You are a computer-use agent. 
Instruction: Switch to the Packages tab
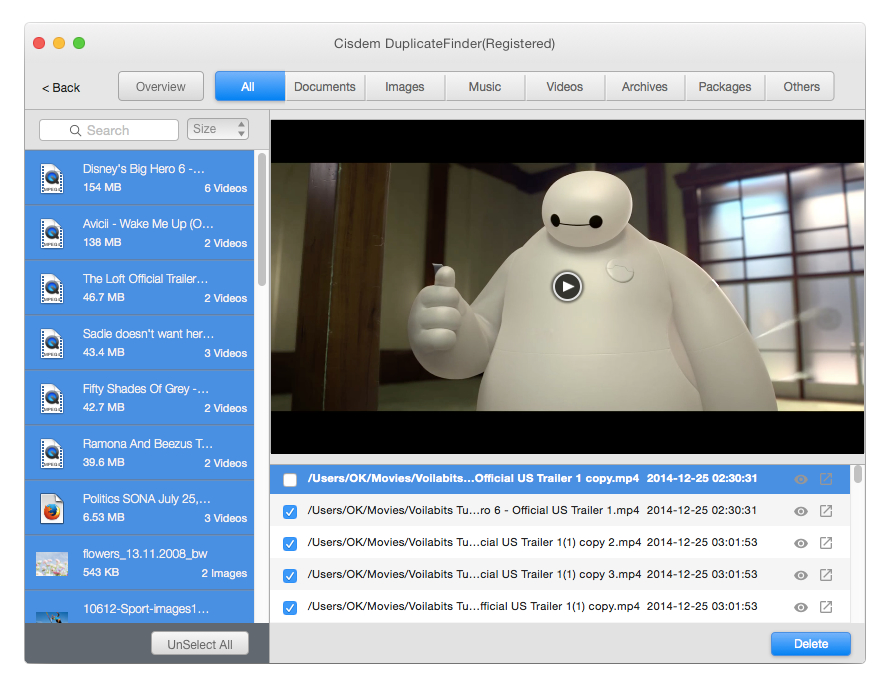pyautogui.click(x=725, y=86)
